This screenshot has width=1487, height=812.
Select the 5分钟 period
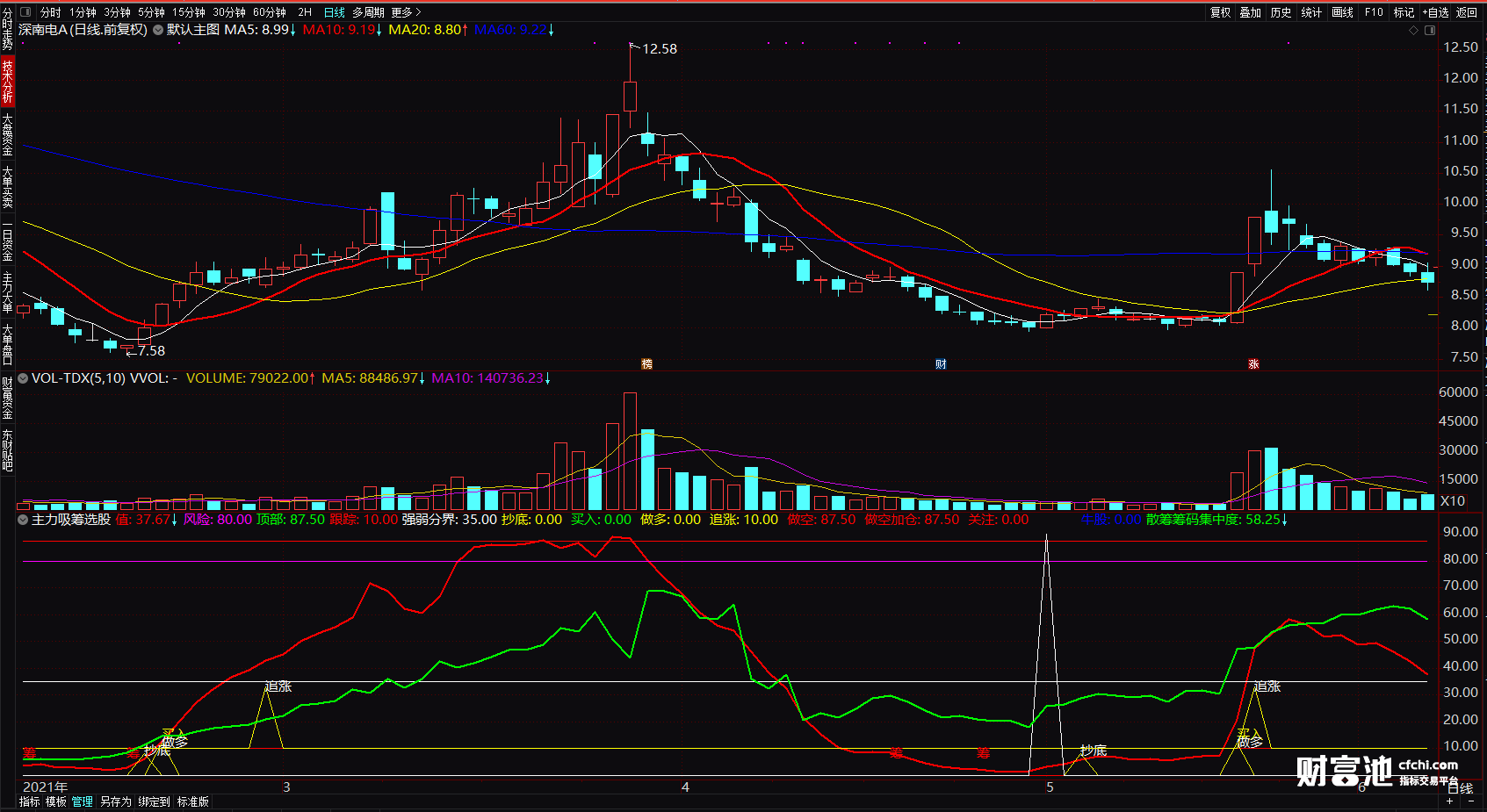click(x=151, y=12)
